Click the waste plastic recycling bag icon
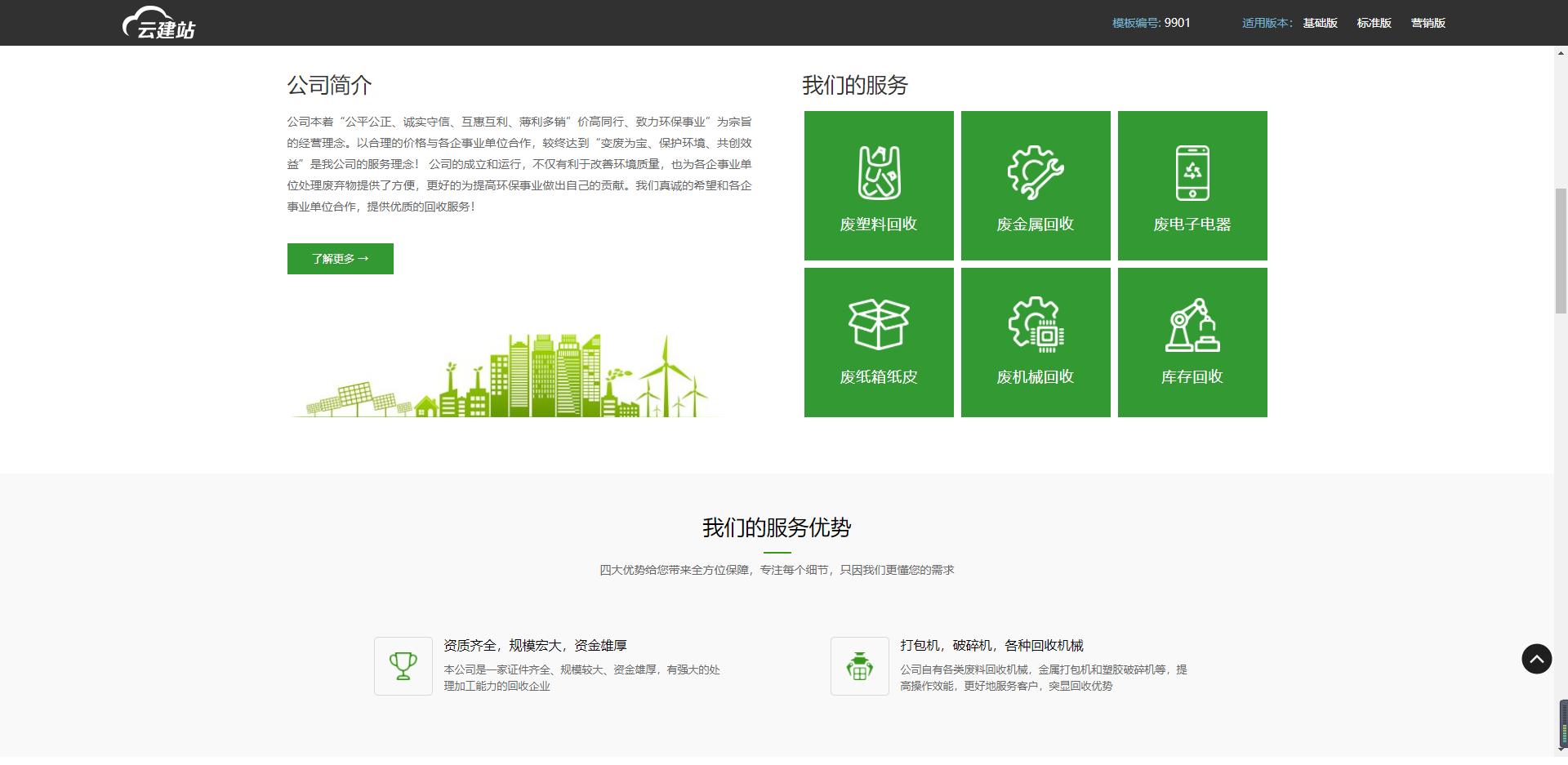The height and width of the screenshot is (765, 1568). click(x=879, y=172)
